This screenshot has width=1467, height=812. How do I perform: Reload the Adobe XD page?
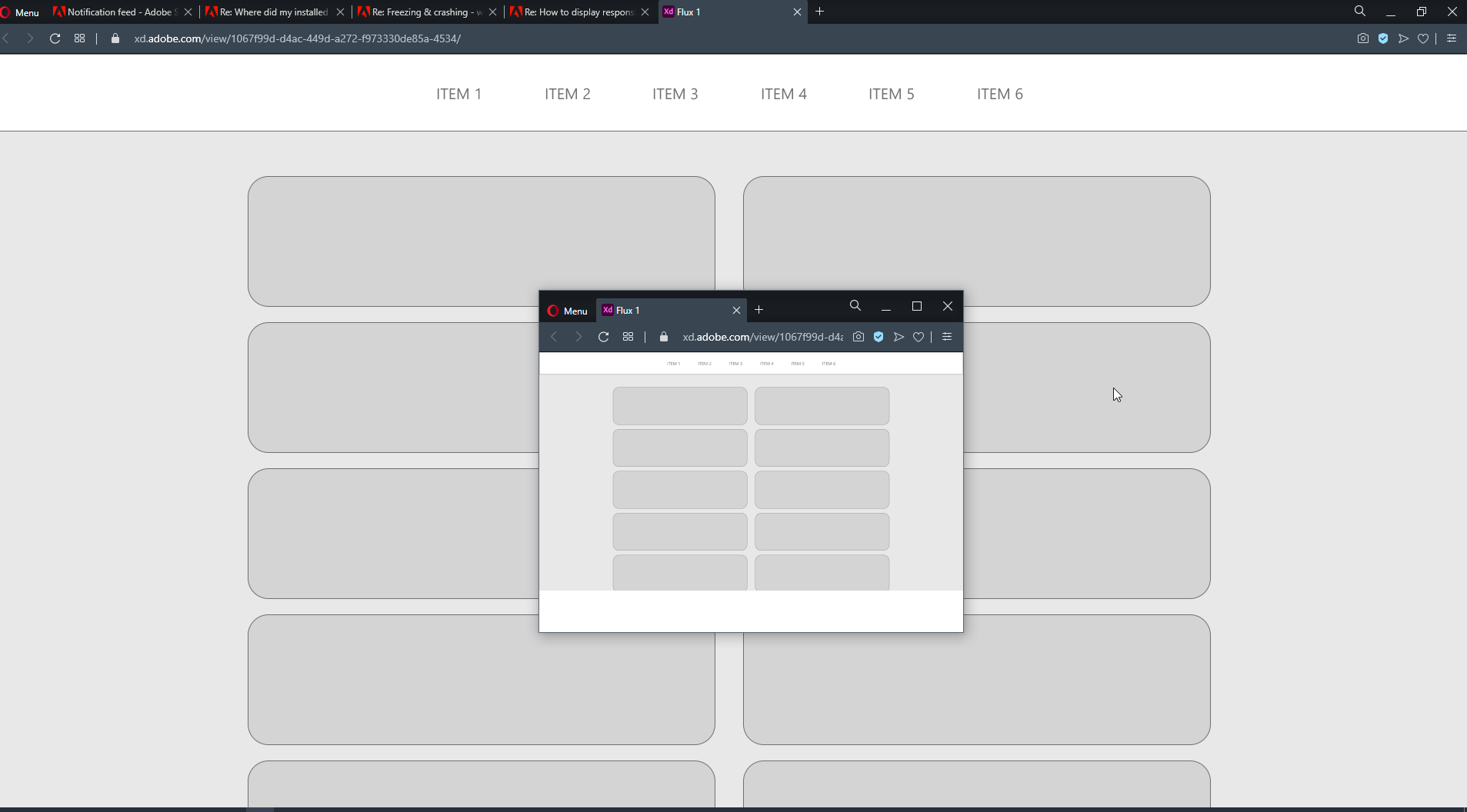54,38
